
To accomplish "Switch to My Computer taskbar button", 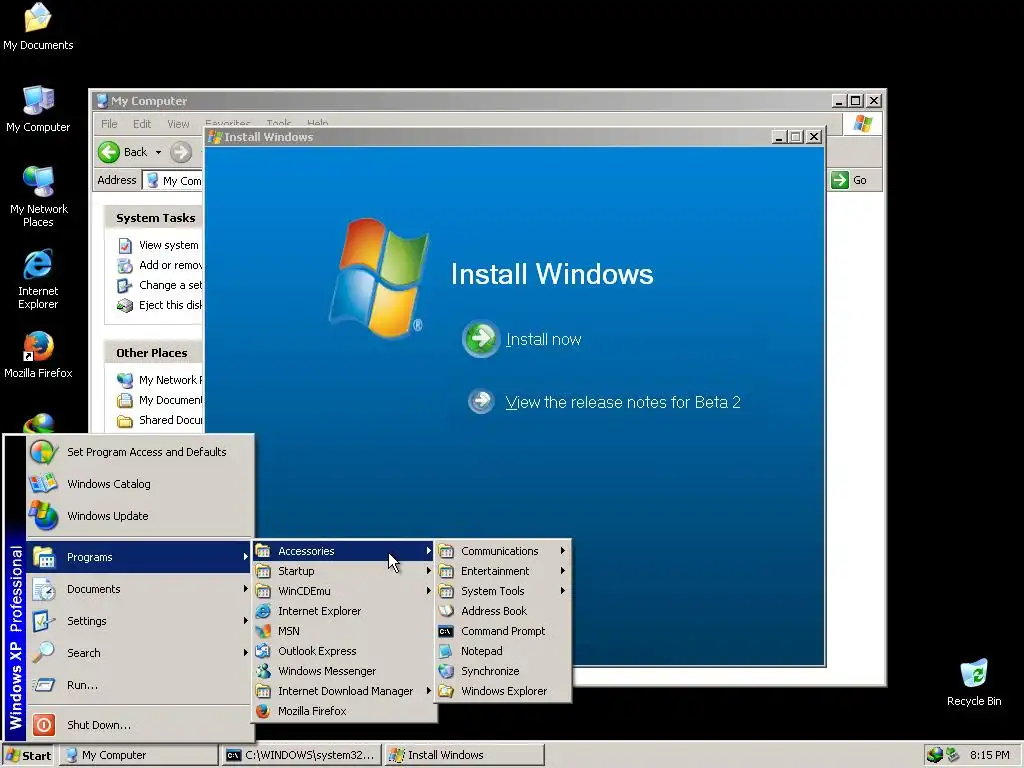I will [x=138, y=756].
